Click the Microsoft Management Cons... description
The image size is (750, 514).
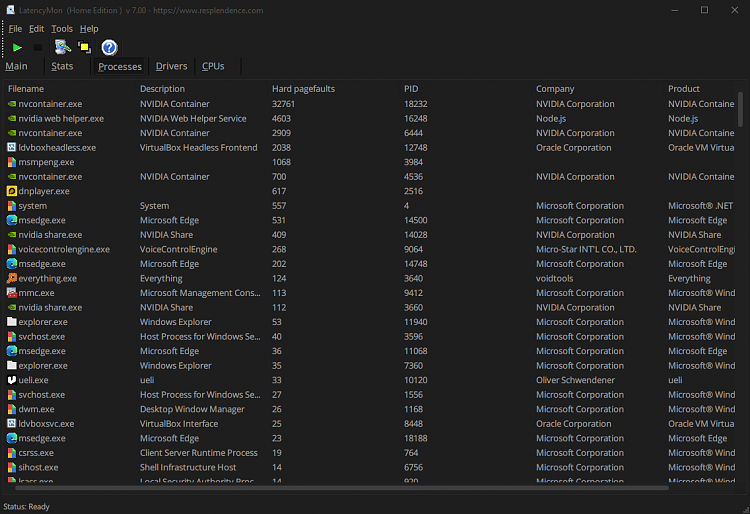200,293
